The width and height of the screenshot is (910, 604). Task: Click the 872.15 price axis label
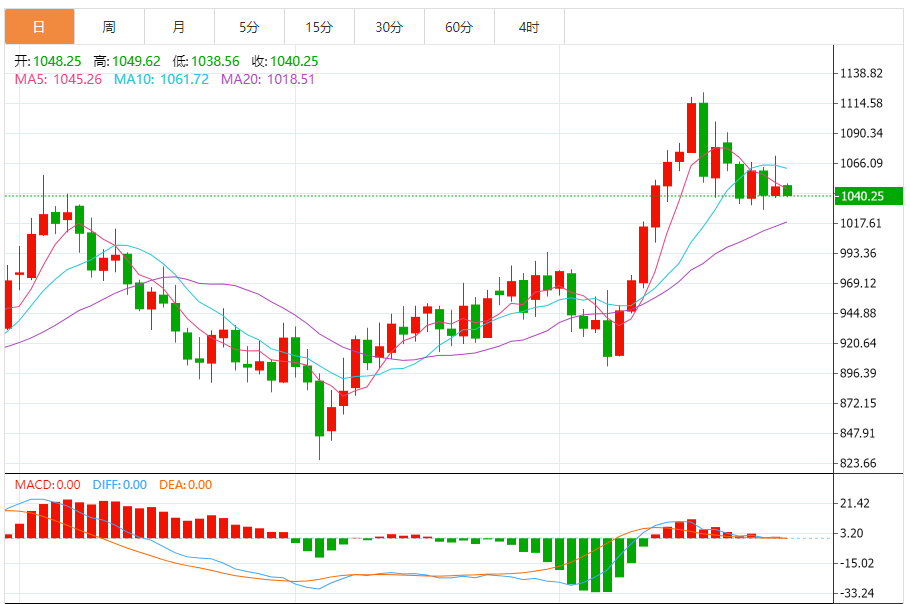pyautogui.click(x=859, y=403)
